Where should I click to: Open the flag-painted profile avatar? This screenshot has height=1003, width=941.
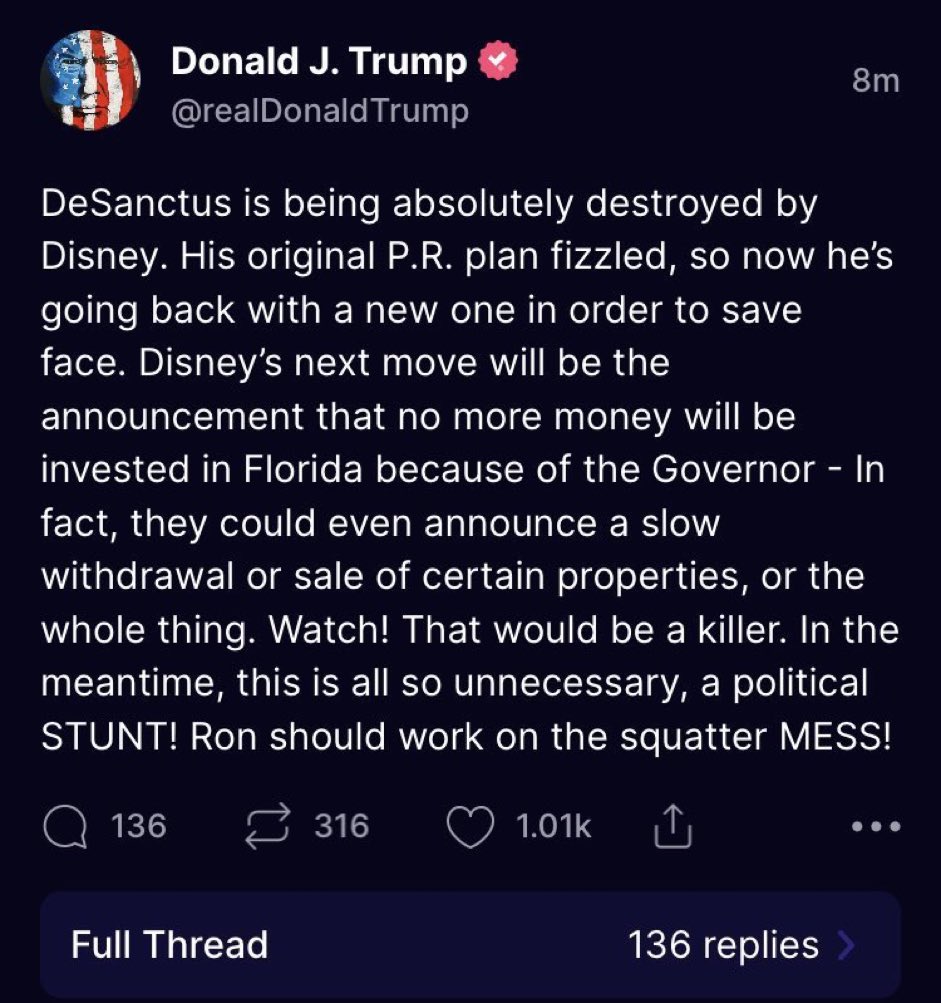click(x=90, y=80)
